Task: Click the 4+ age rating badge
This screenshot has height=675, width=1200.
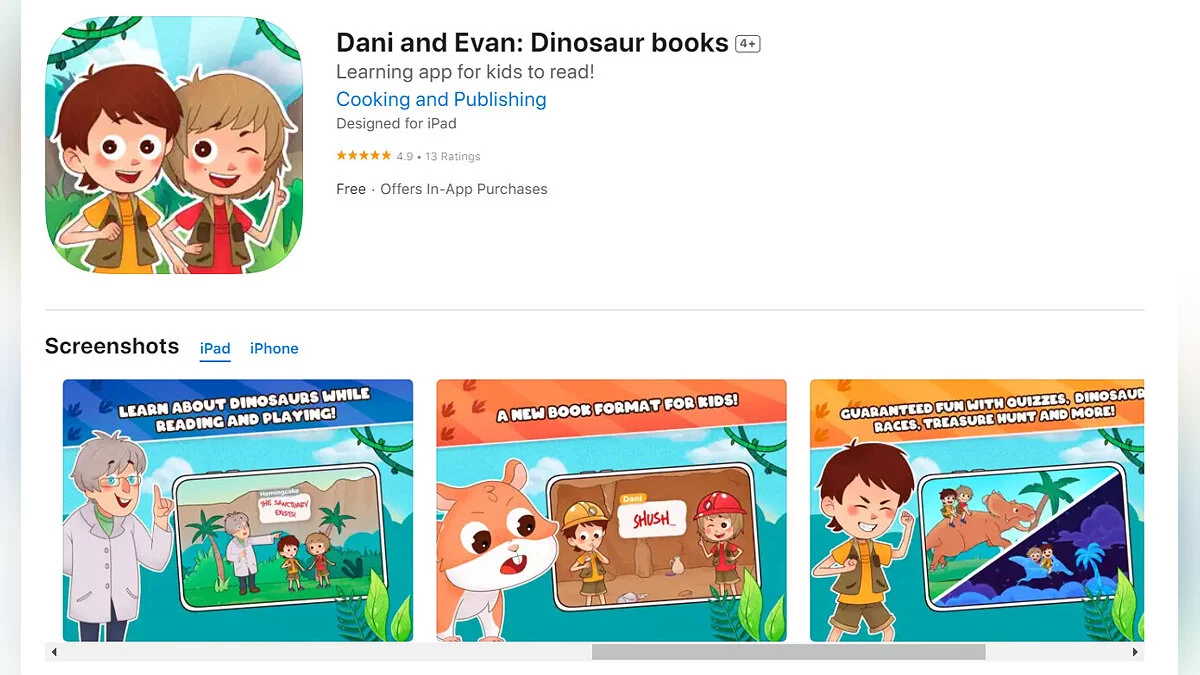Action: tap(748, 44)
